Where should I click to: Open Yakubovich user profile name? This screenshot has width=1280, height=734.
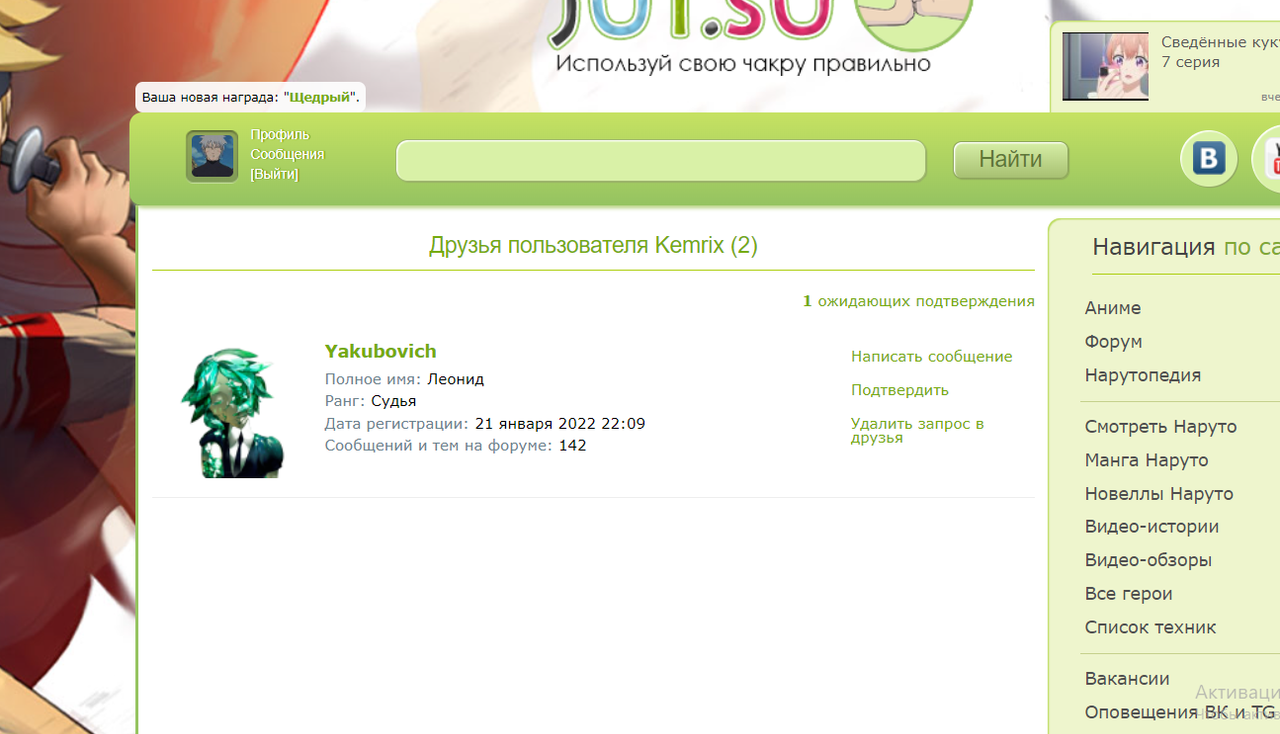(381, 351)
